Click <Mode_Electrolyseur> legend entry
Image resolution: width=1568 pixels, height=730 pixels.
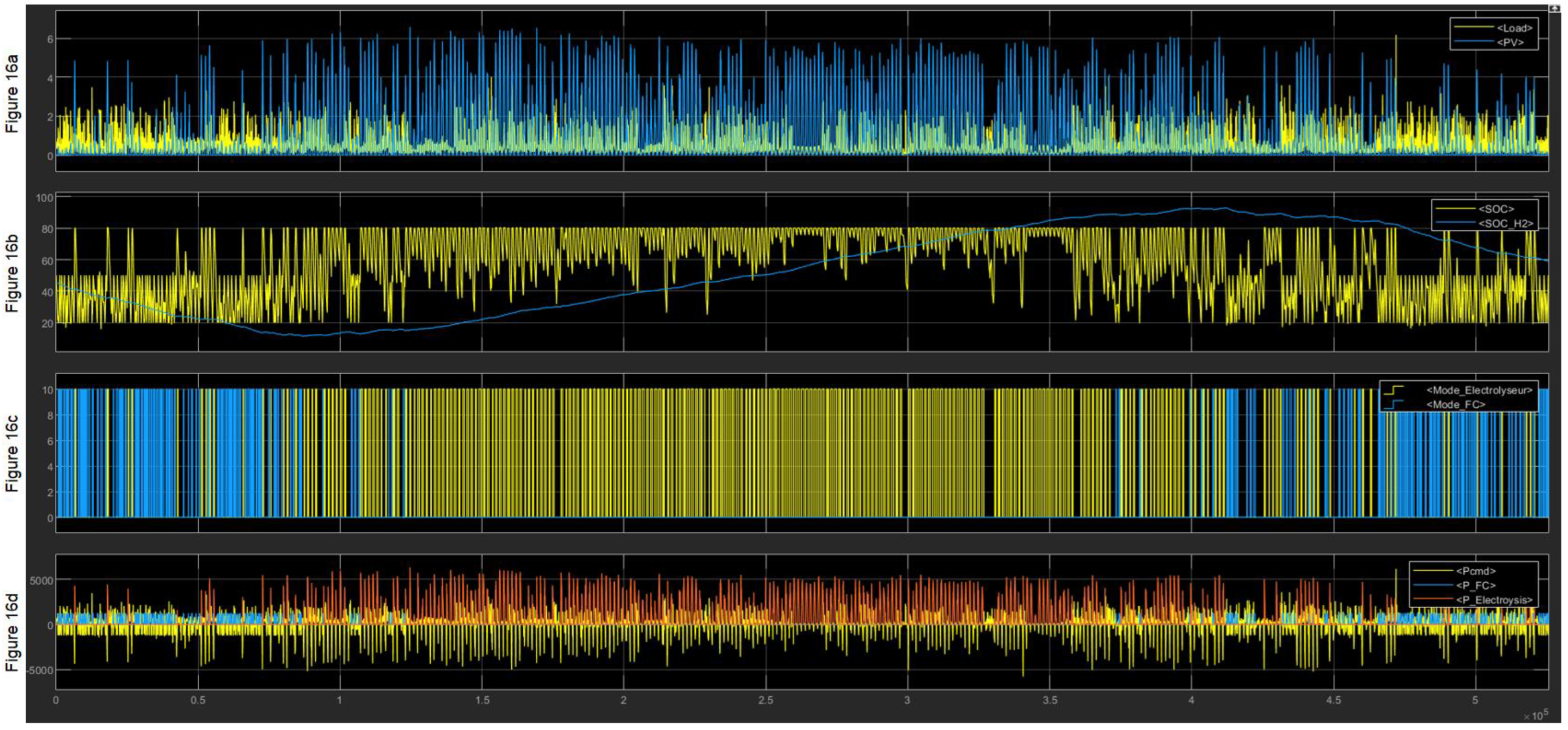pyautogui.click(x=1479, y=390)
